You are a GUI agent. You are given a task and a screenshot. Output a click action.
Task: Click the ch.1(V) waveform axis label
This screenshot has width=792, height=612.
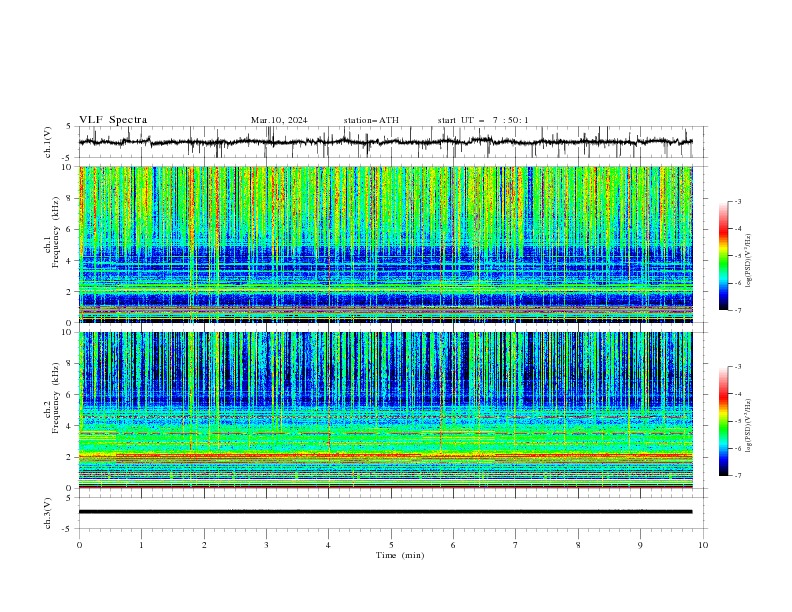click(x=48, y=142)
